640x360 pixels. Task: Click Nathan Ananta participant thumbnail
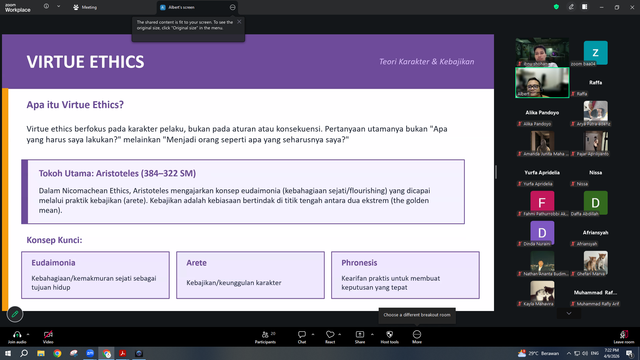(542, 262)
